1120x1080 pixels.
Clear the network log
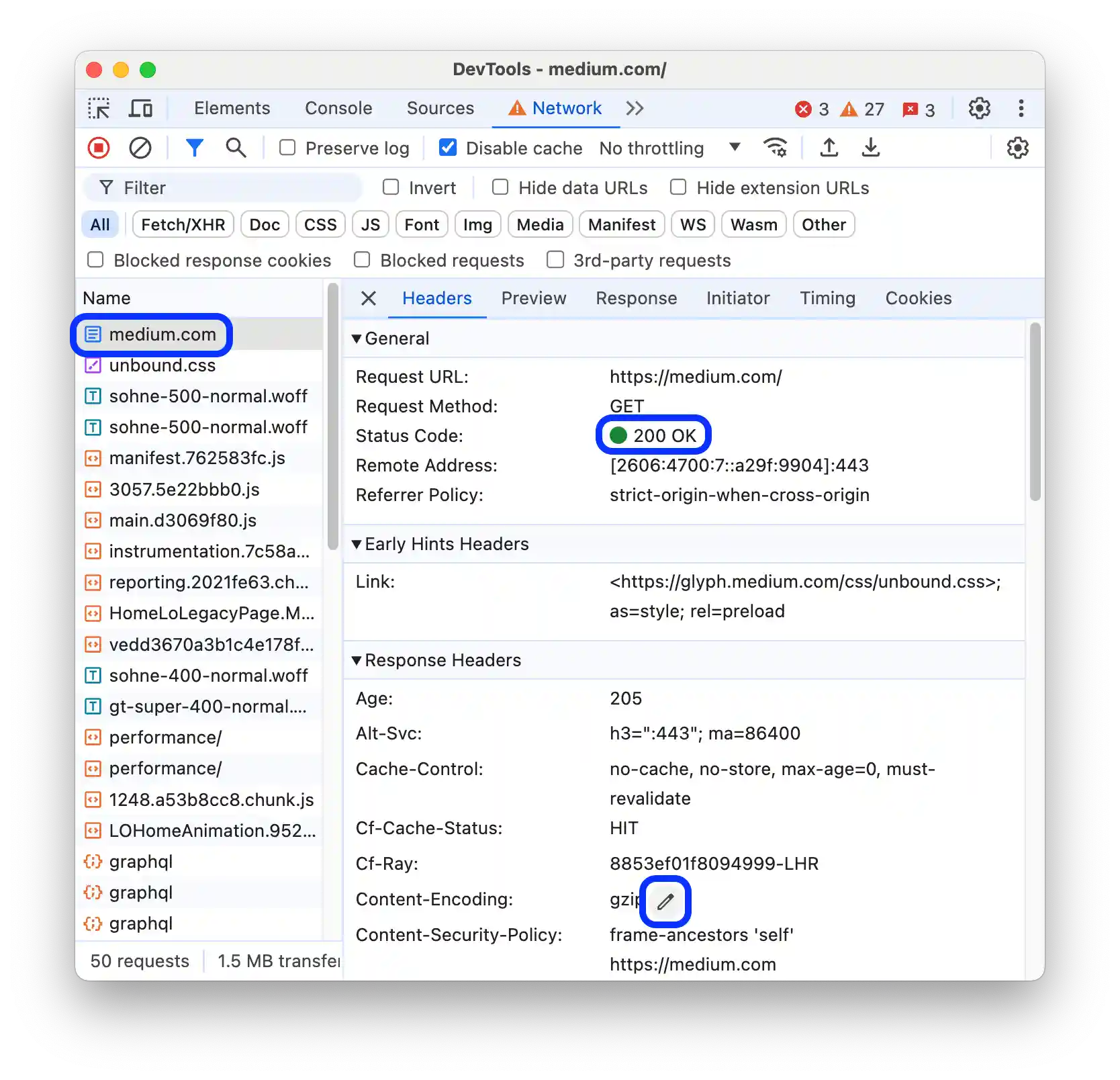pos(140,148)
